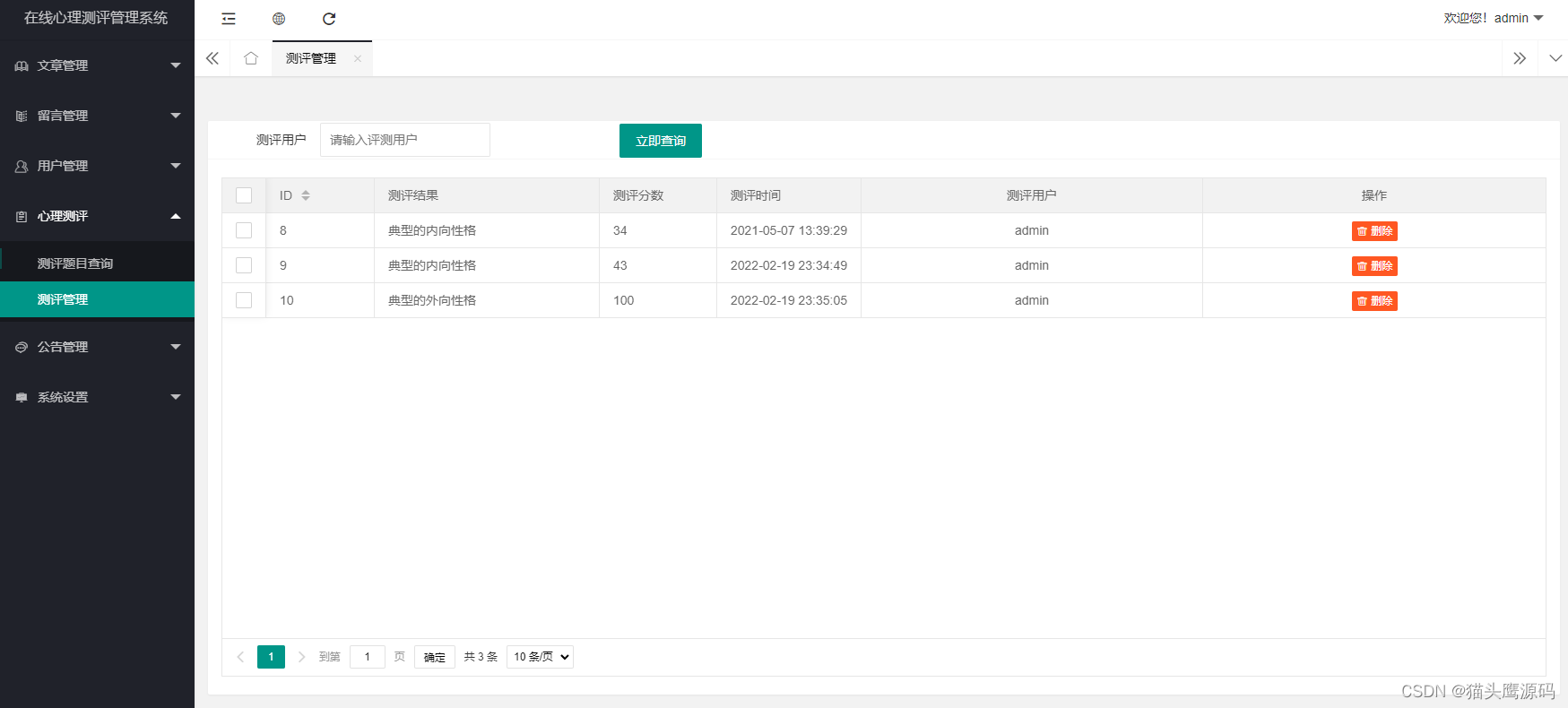This screenshot has width=1568, height=708.
Task: Click the 确定 page jump button
Action: pyautogui.click(x=435, y=657)
